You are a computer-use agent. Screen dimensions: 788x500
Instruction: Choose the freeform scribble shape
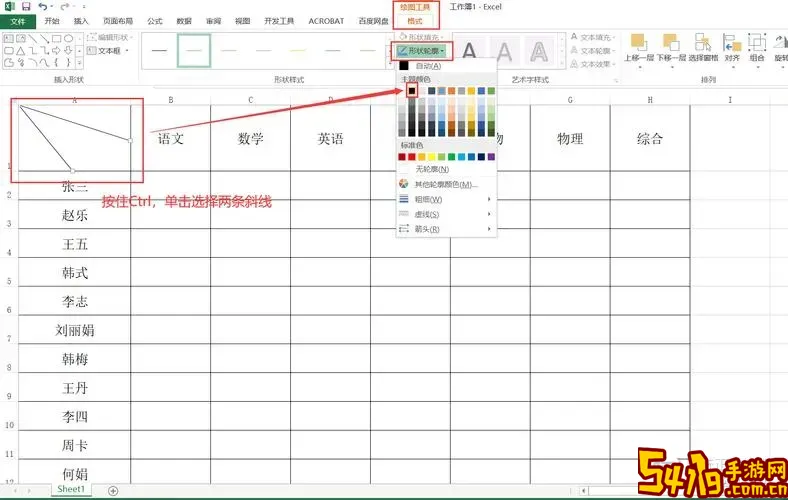pyautogui.click(x=21, y=63)
